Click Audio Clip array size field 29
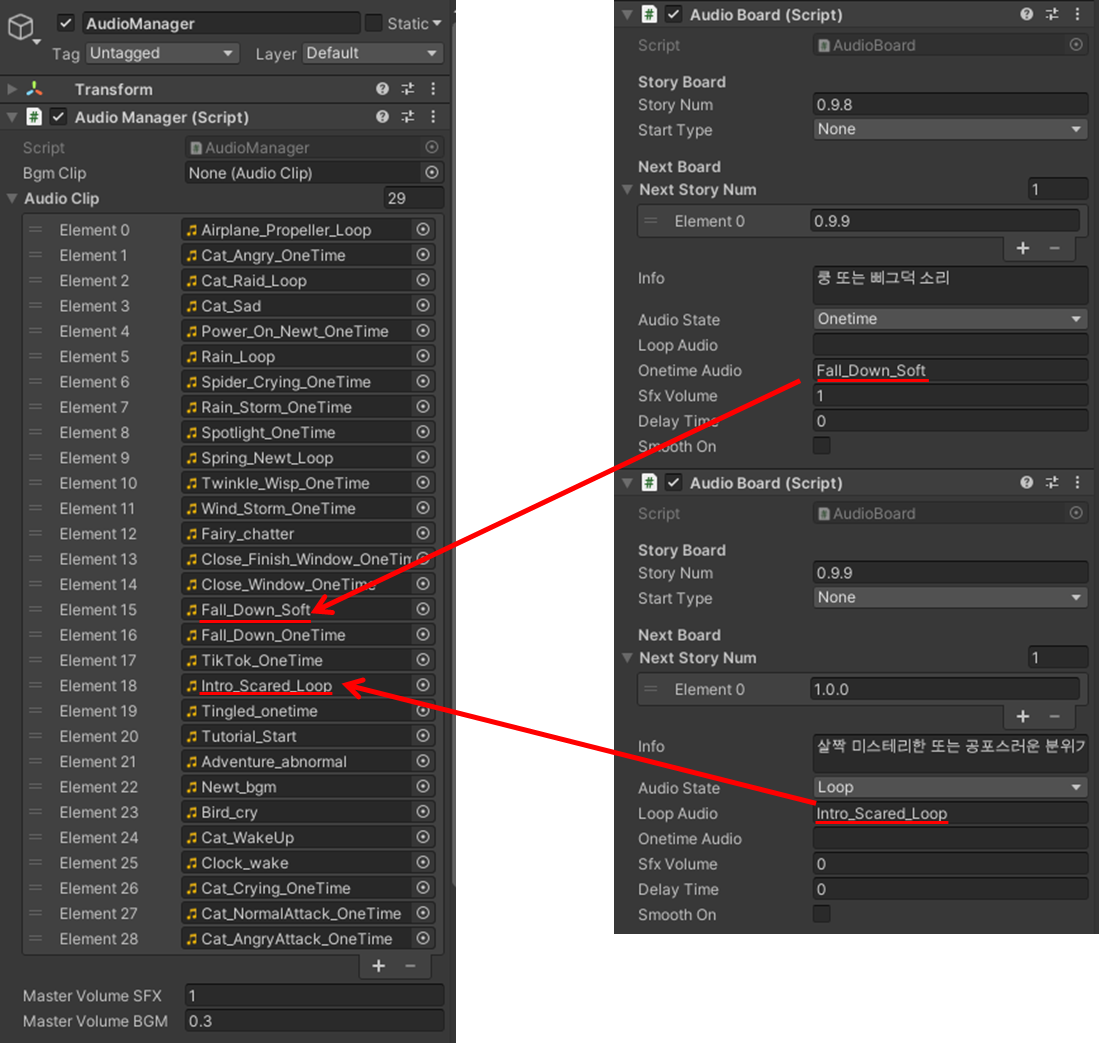Viewport: 1099px width, 1043px height. pos(414,198)
